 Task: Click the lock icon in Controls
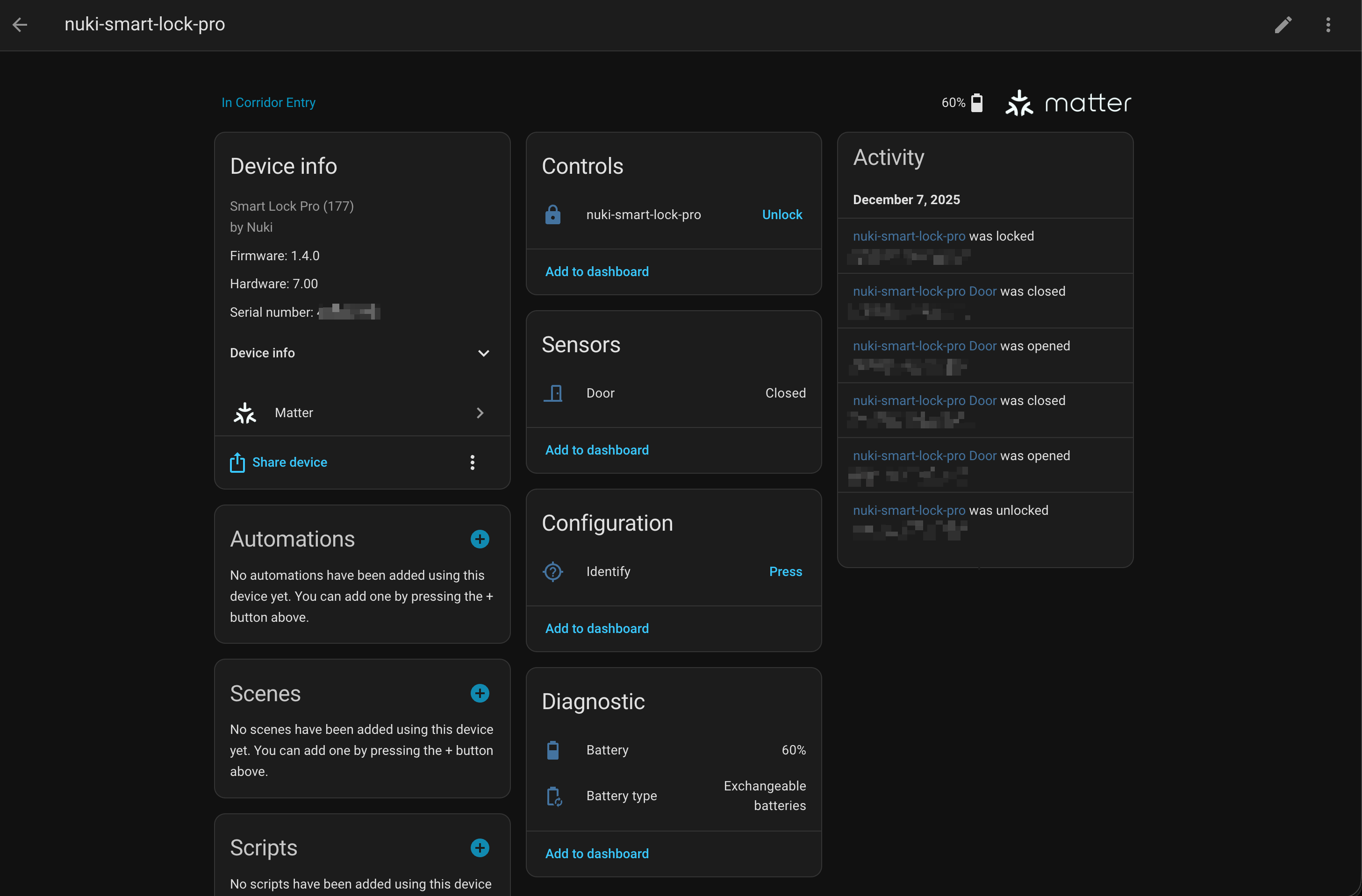coord(552,214)
